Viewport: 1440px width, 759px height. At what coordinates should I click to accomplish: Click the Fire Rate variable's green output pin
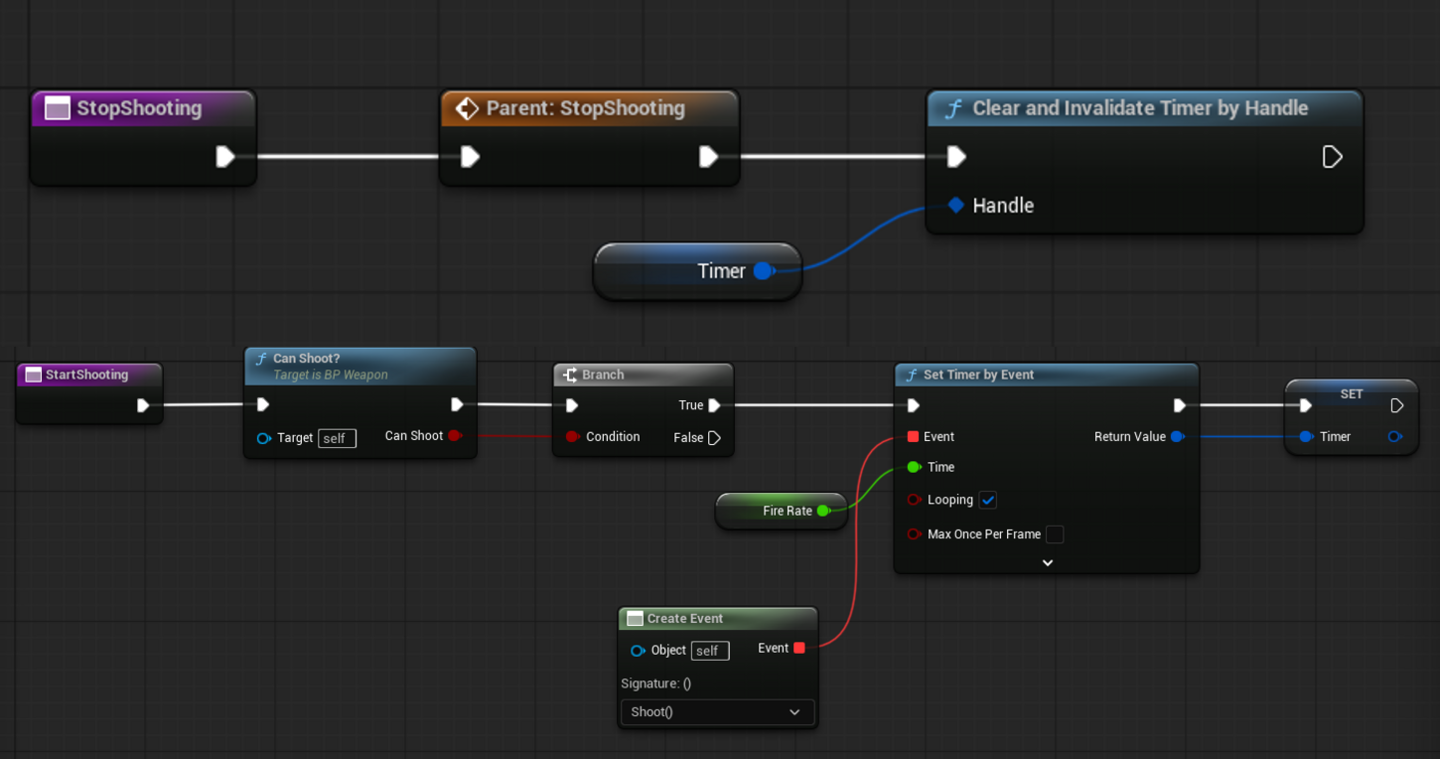point(823,511)
